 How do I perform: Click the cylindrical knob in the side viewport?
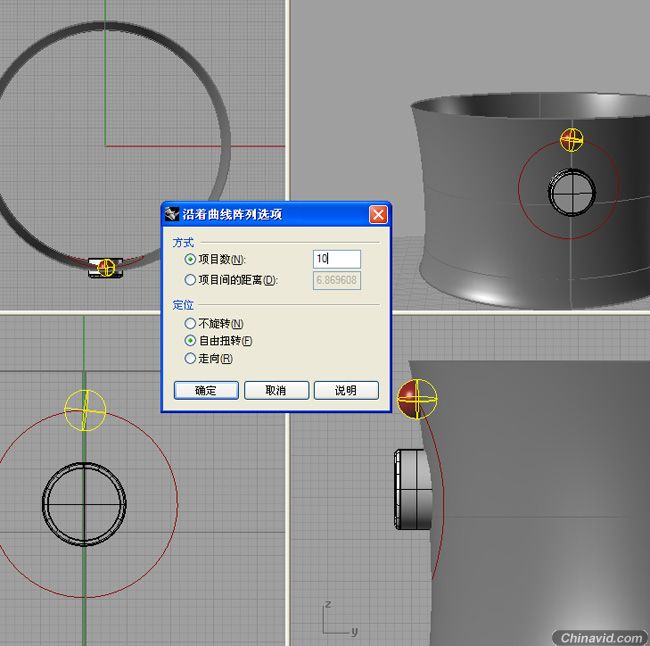(x=413, y=489)
